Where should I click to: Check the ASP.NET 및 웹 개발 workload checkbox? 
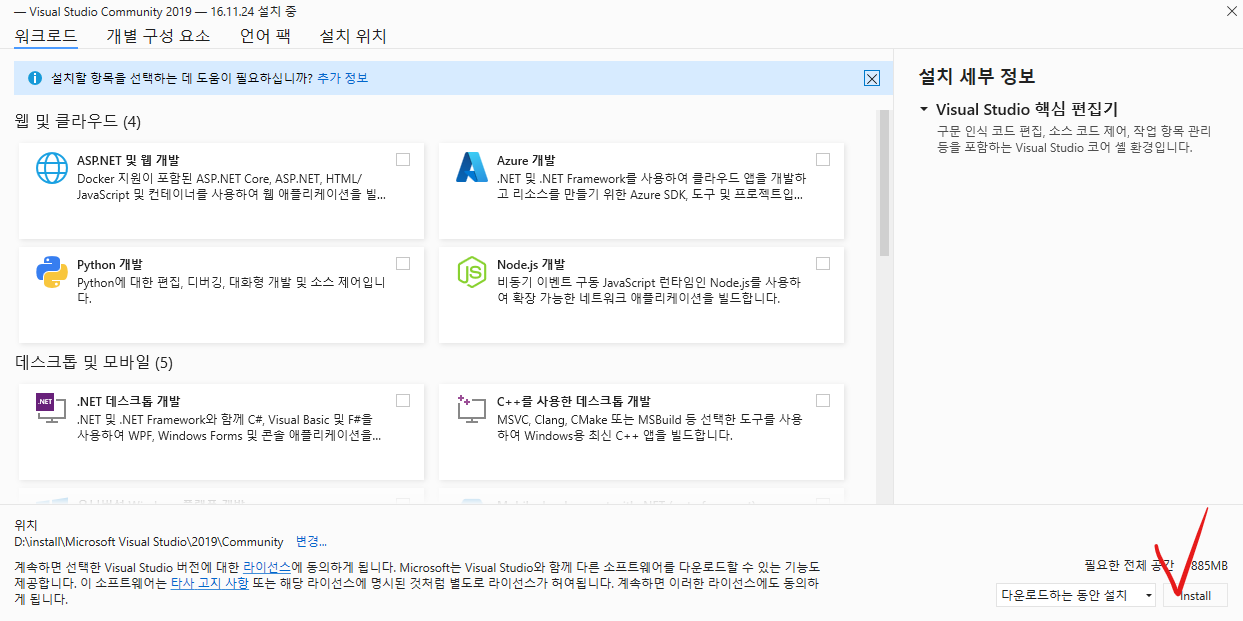(x=403, y=160)
